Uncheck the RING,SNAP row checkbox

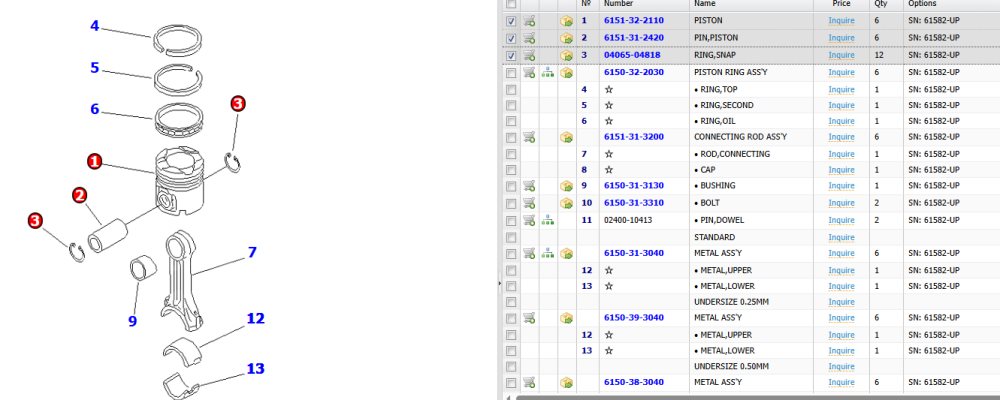point(511,56)
